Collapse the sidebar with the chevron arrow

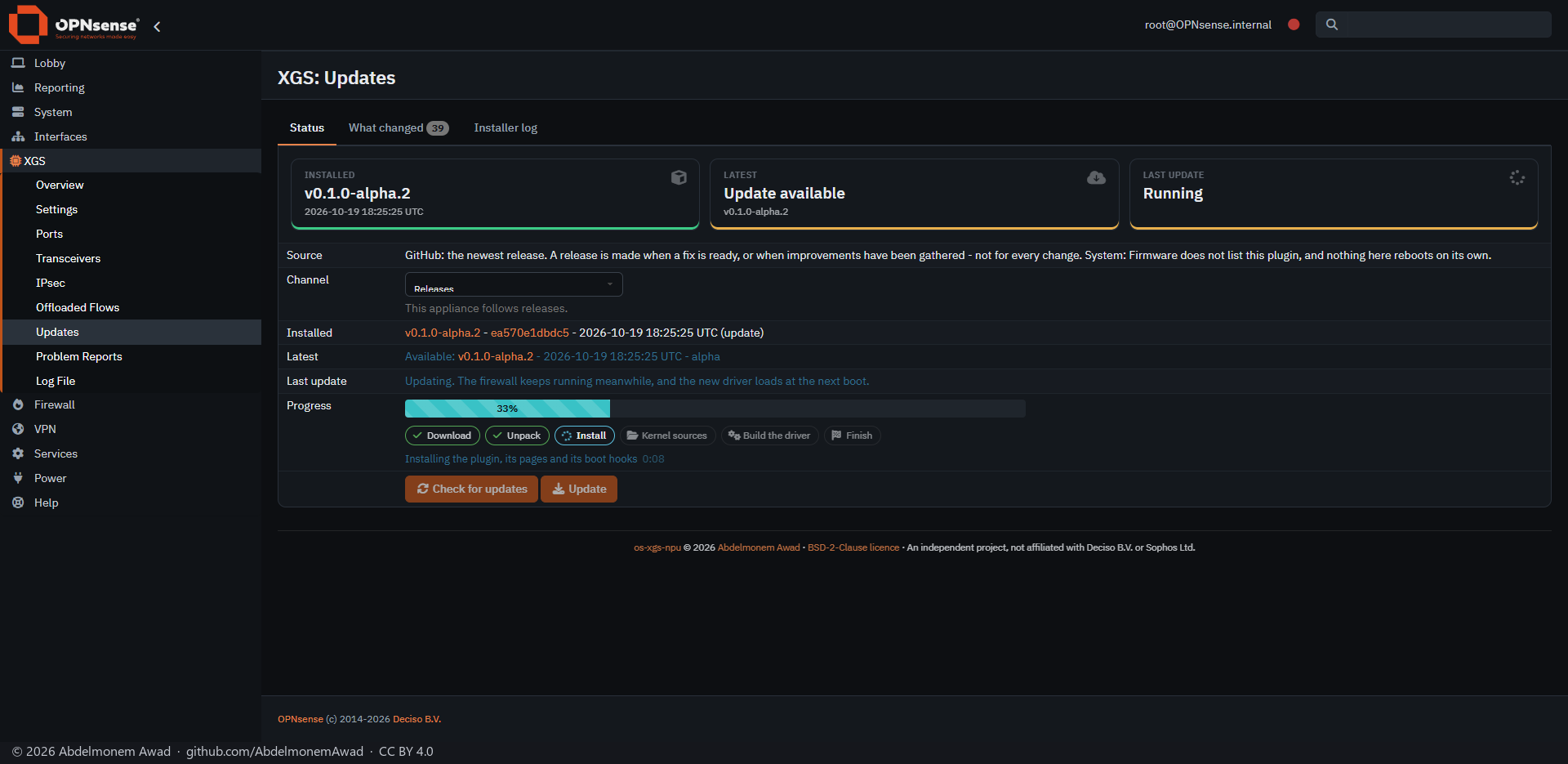coord(157,26)
